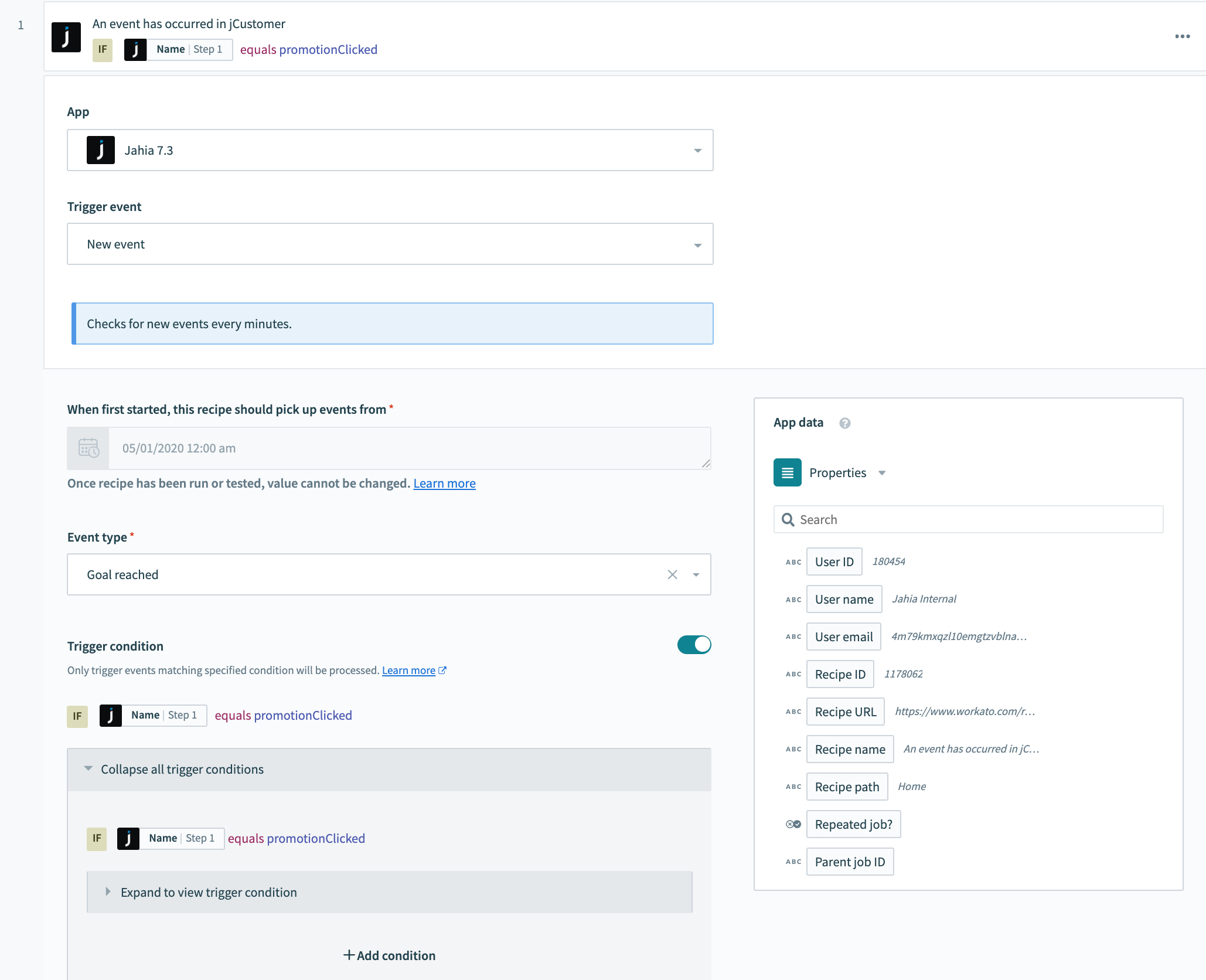The height and width of the screenshot is (980, 1206).
Task: Click the boolean type icon beside Repeated job?
Action: coord(793,824)
